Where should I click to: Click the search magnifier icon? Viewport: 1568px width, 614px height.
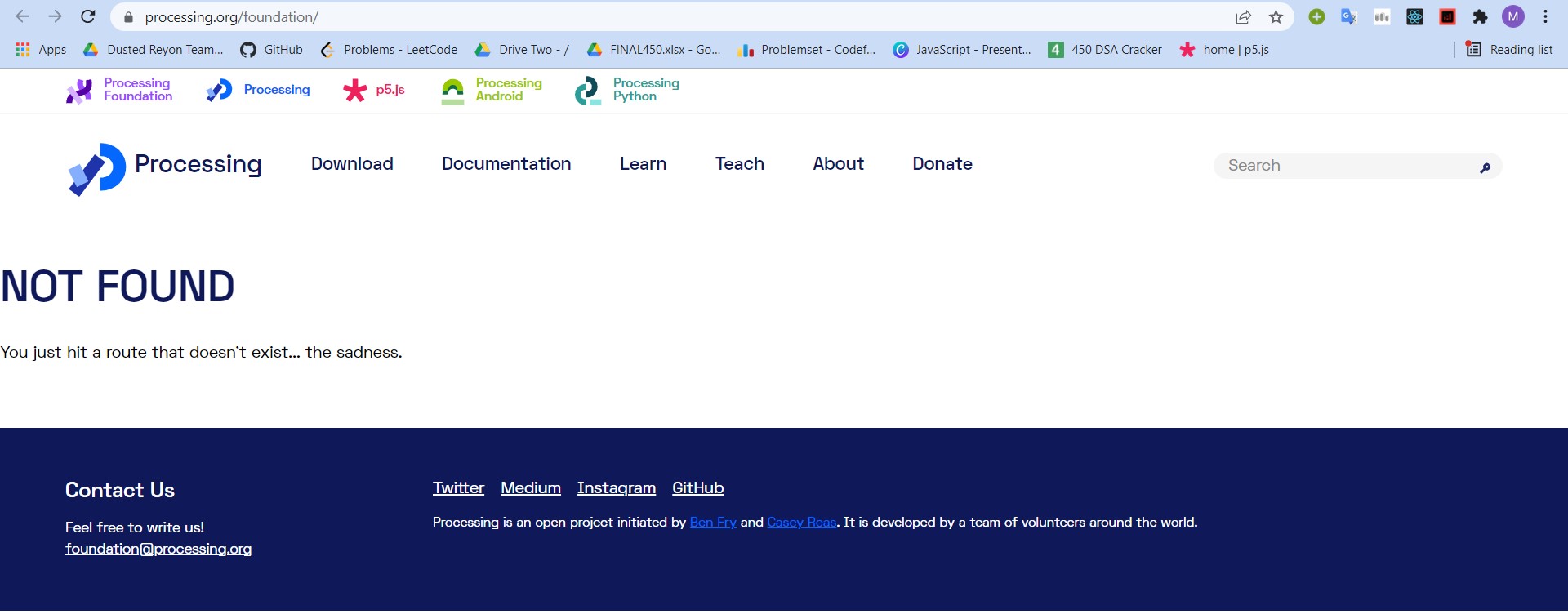point(1485,168)
